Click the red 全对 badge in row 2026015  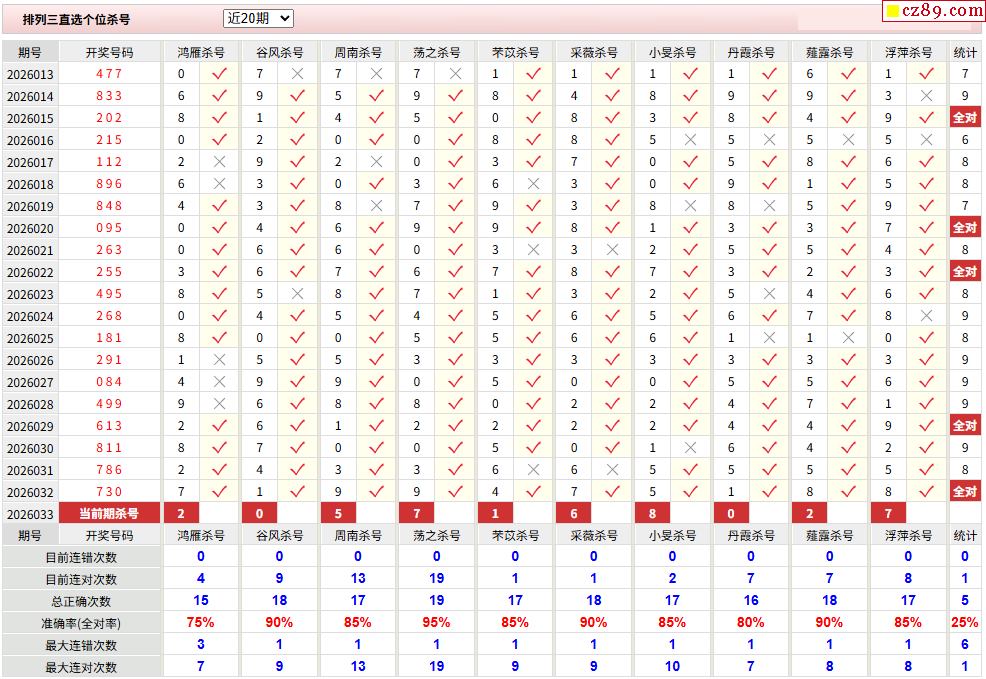(964, 118)
